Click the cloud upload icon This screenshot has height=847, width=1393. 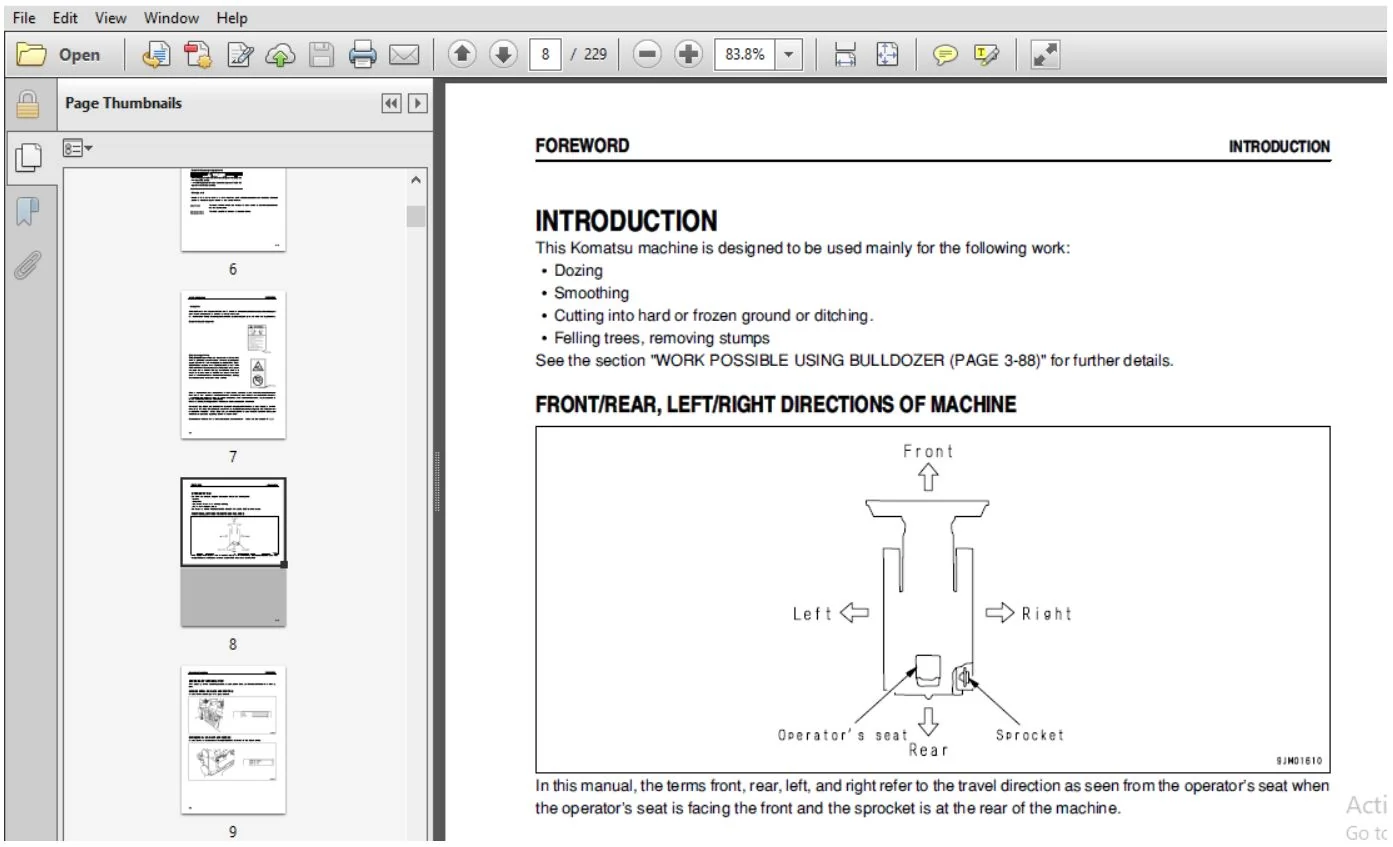point(279,55)
